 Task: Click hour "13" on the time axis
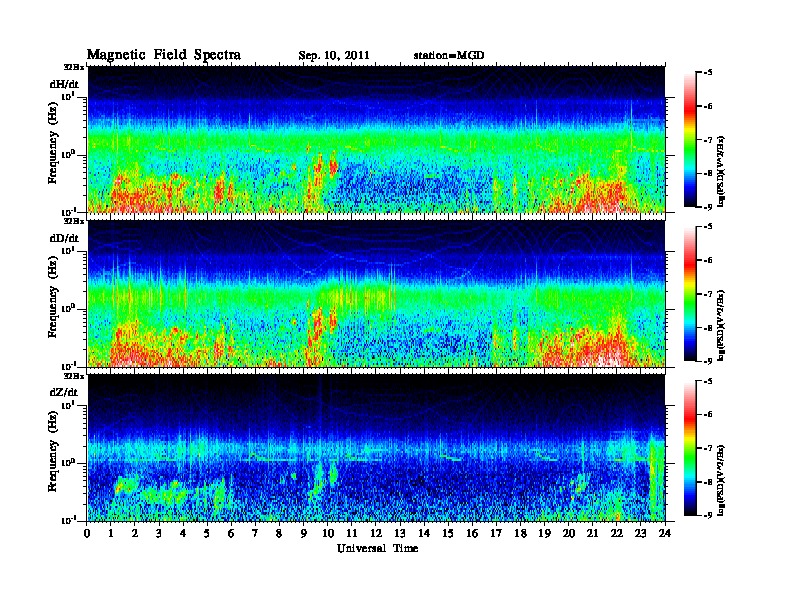tap(400, 533)
